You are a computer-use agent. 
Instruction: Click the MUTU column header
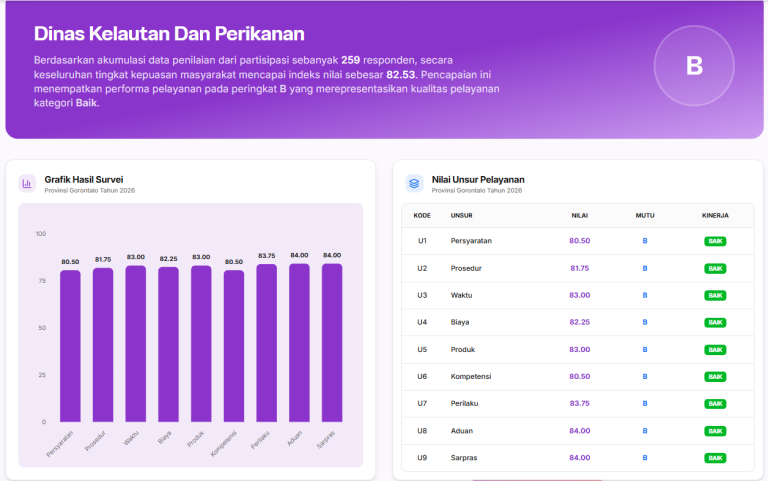click(x=645, y=216)
